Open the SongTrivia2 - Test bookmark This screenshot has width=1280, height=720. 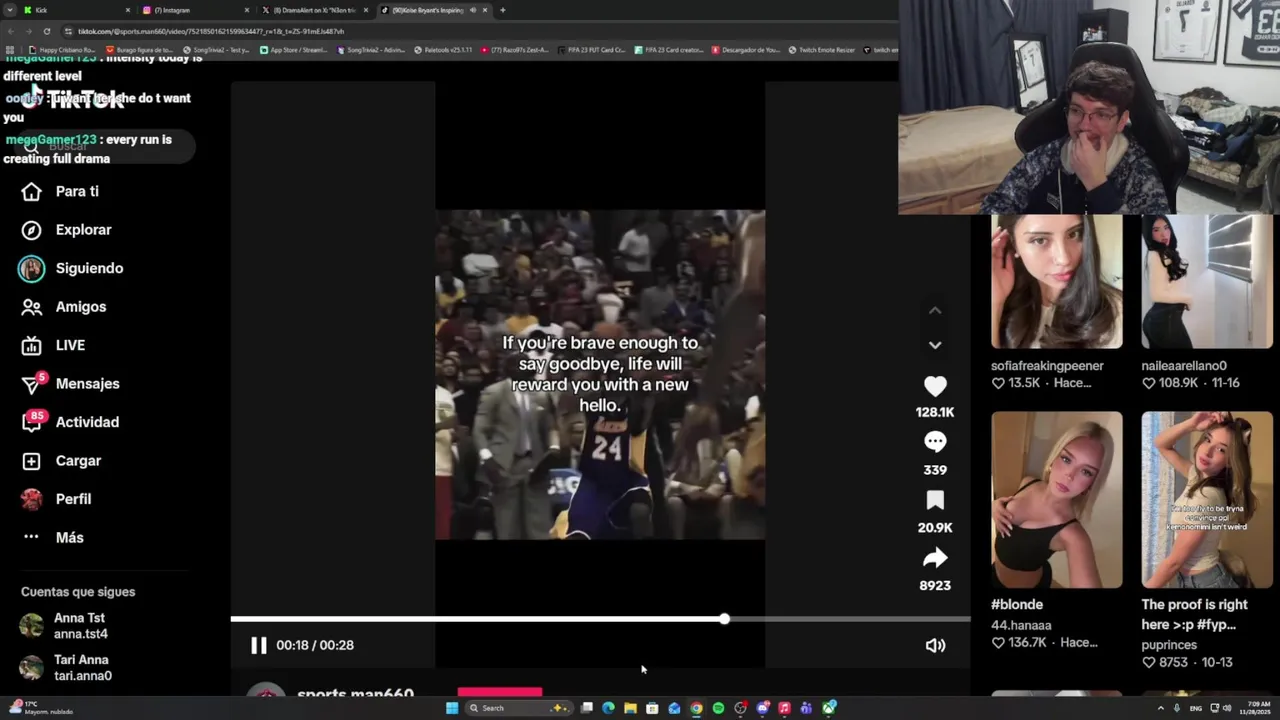point(216,49)
